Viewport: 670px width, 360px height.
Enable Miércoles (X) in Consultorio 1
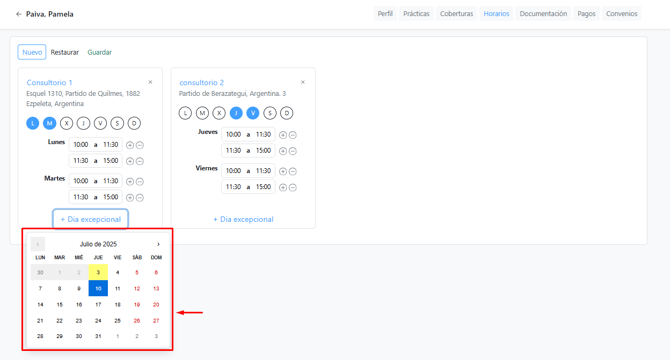click(x=66, y=123)
